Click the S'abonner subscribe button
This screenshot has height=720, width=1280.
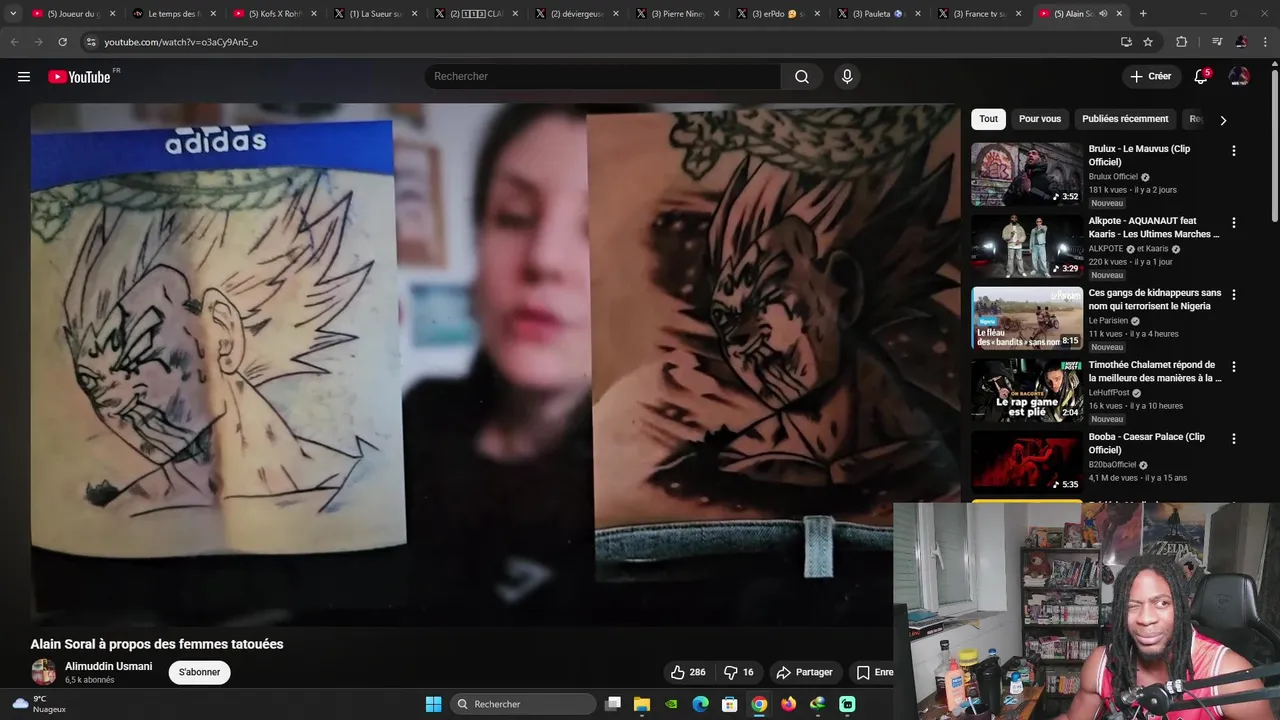point(199,672)
